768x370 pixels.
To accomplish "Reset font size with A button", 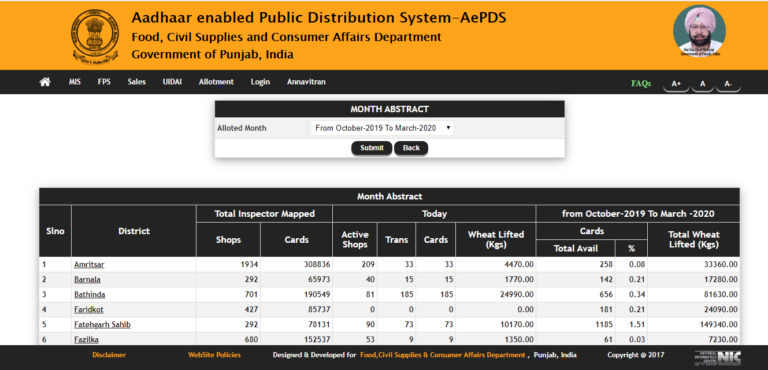I will [702, 84].
